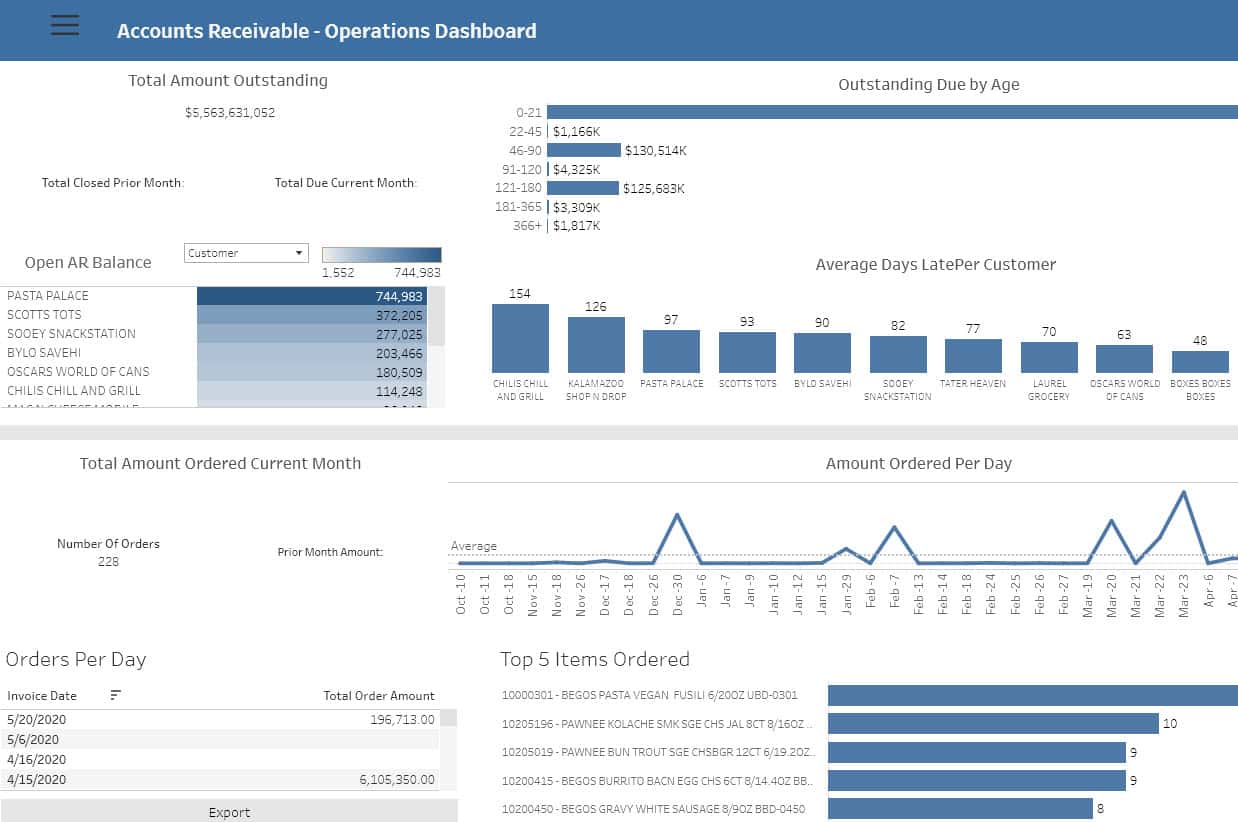Screen dimensions: 1238x822
Task: Click the Invoice Date sort icon
Action: click(x=116, y=694)
